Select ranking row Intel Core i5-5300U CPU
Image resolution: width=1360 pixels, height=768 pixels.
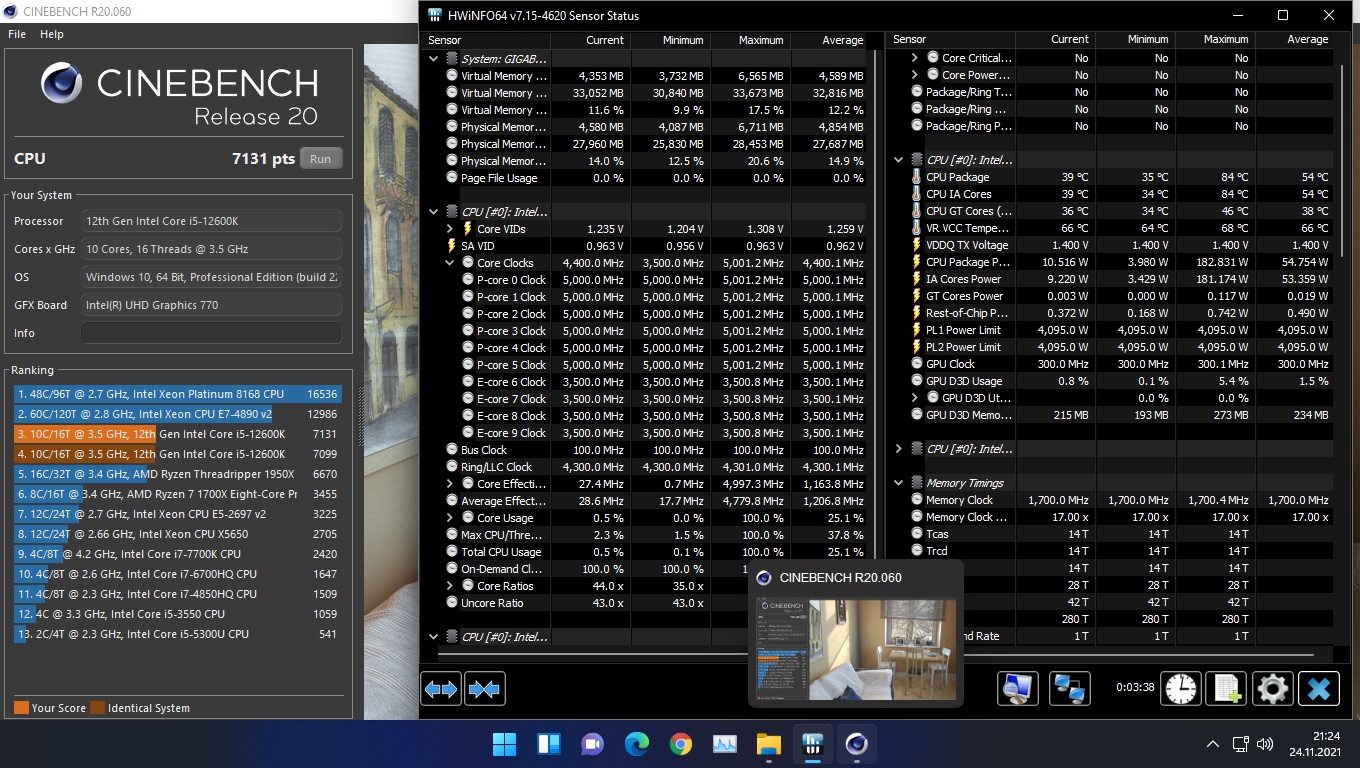177,634
